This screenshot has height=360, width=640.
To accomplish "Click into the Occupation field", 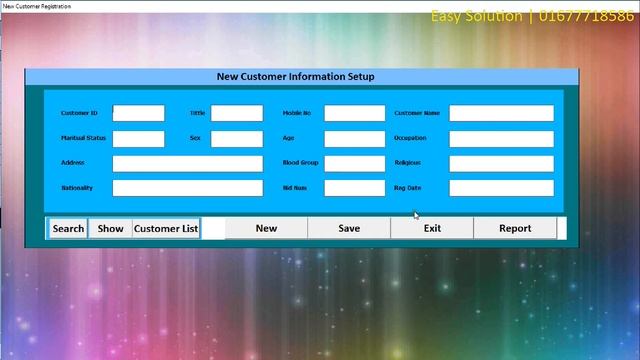I will 502,139.
